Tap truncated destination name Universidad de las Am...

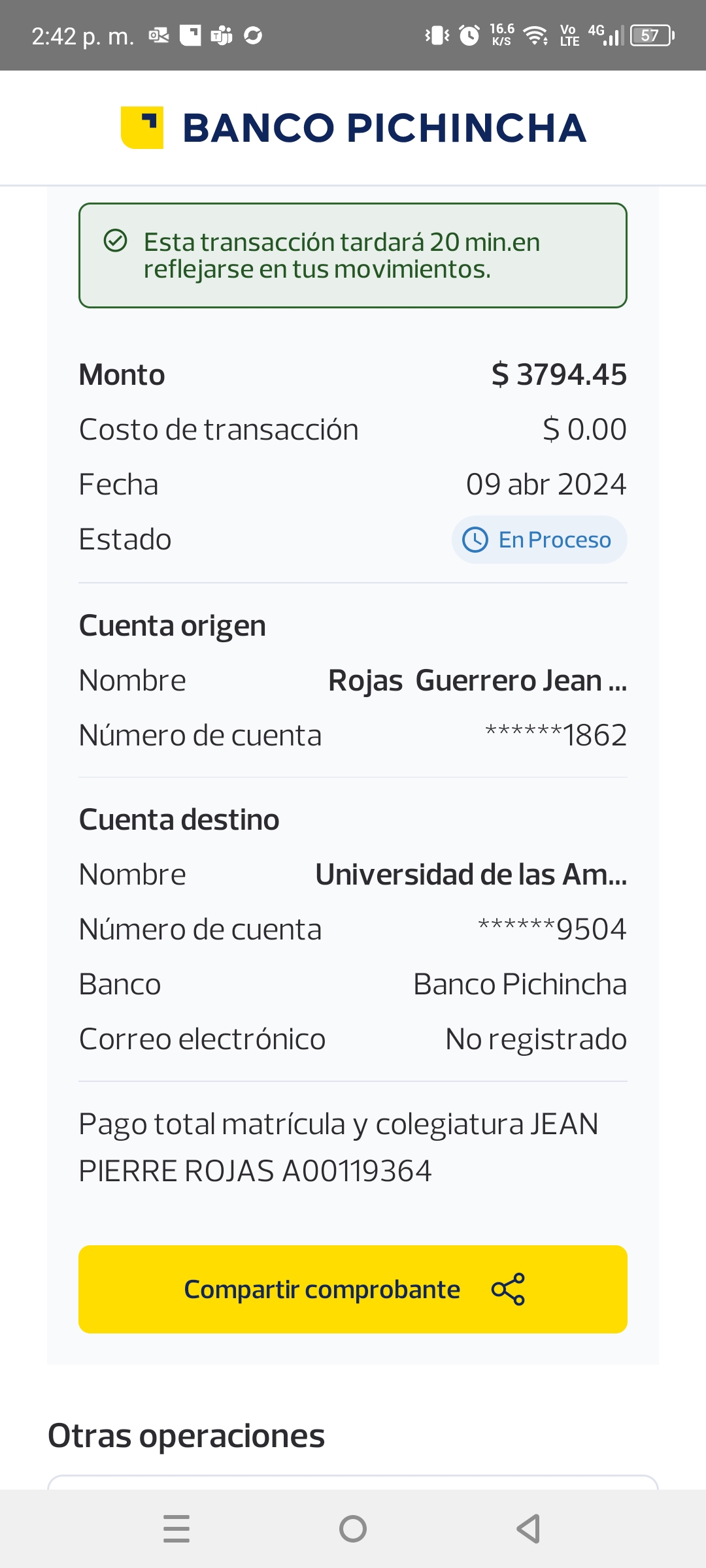coord(471,875)
